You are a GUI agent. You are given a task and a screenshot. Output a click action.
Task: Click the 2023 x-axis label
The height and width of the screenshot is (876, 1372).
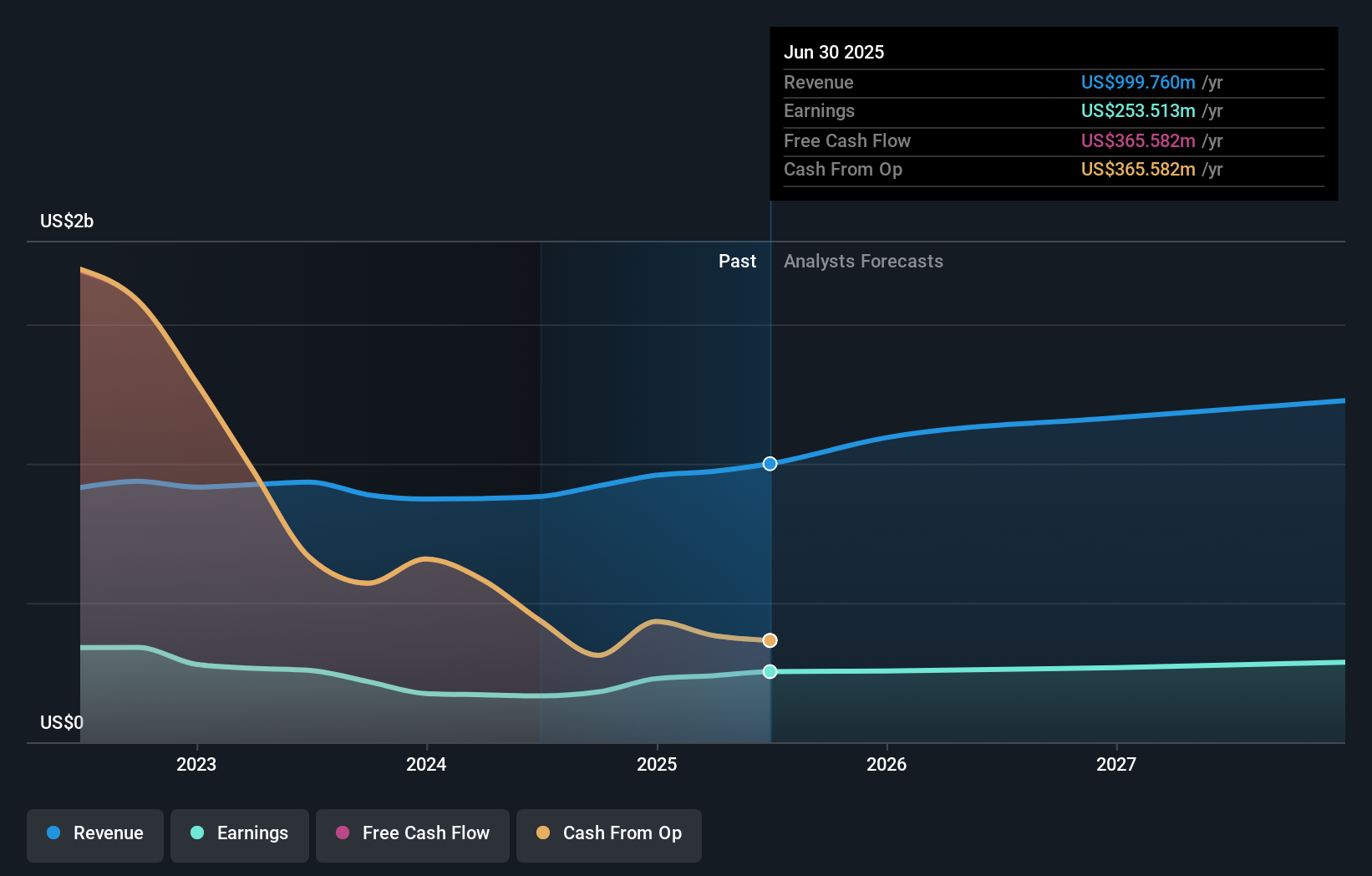tap(196, 764)
